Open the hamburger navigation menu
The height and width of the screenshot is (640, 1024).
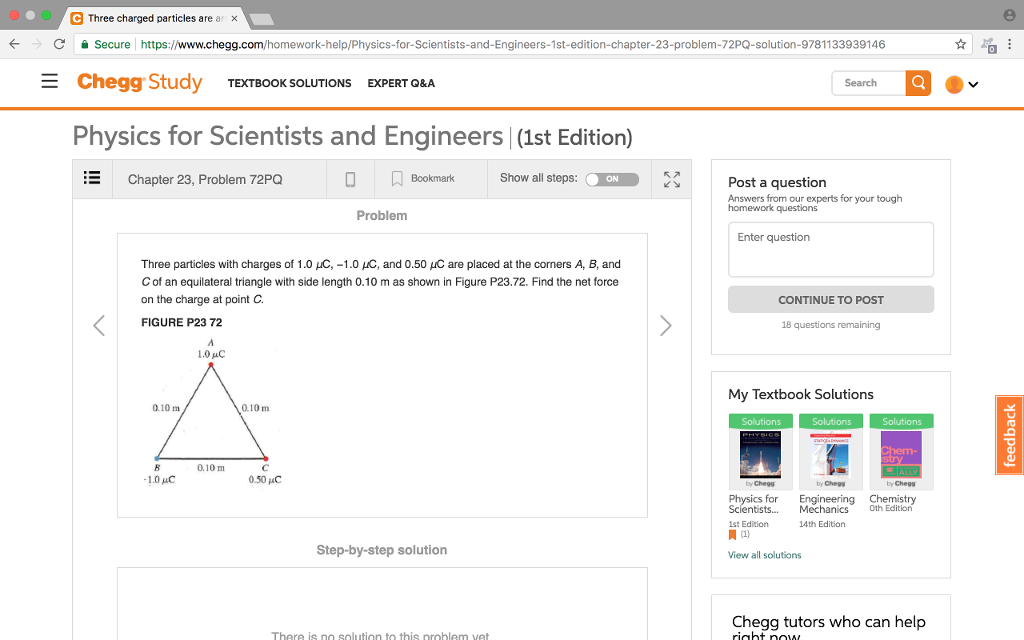click(49, 81)
